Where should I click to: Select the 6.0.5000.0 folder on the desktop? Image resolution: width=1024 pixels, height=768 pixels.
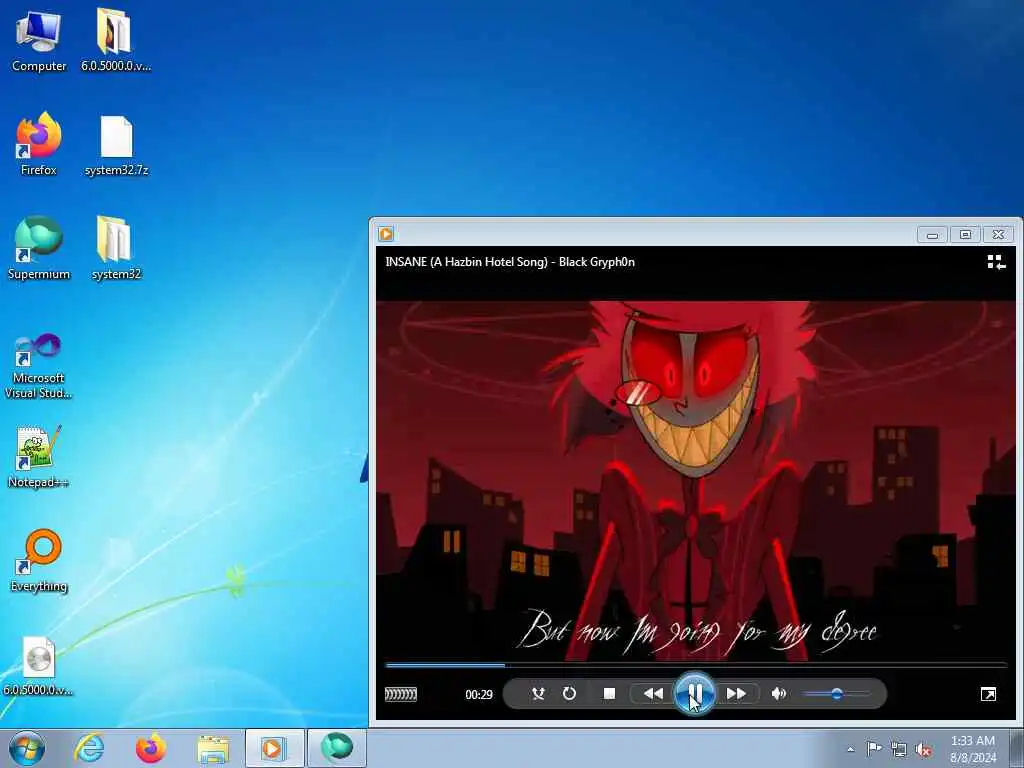coord(116,39)
